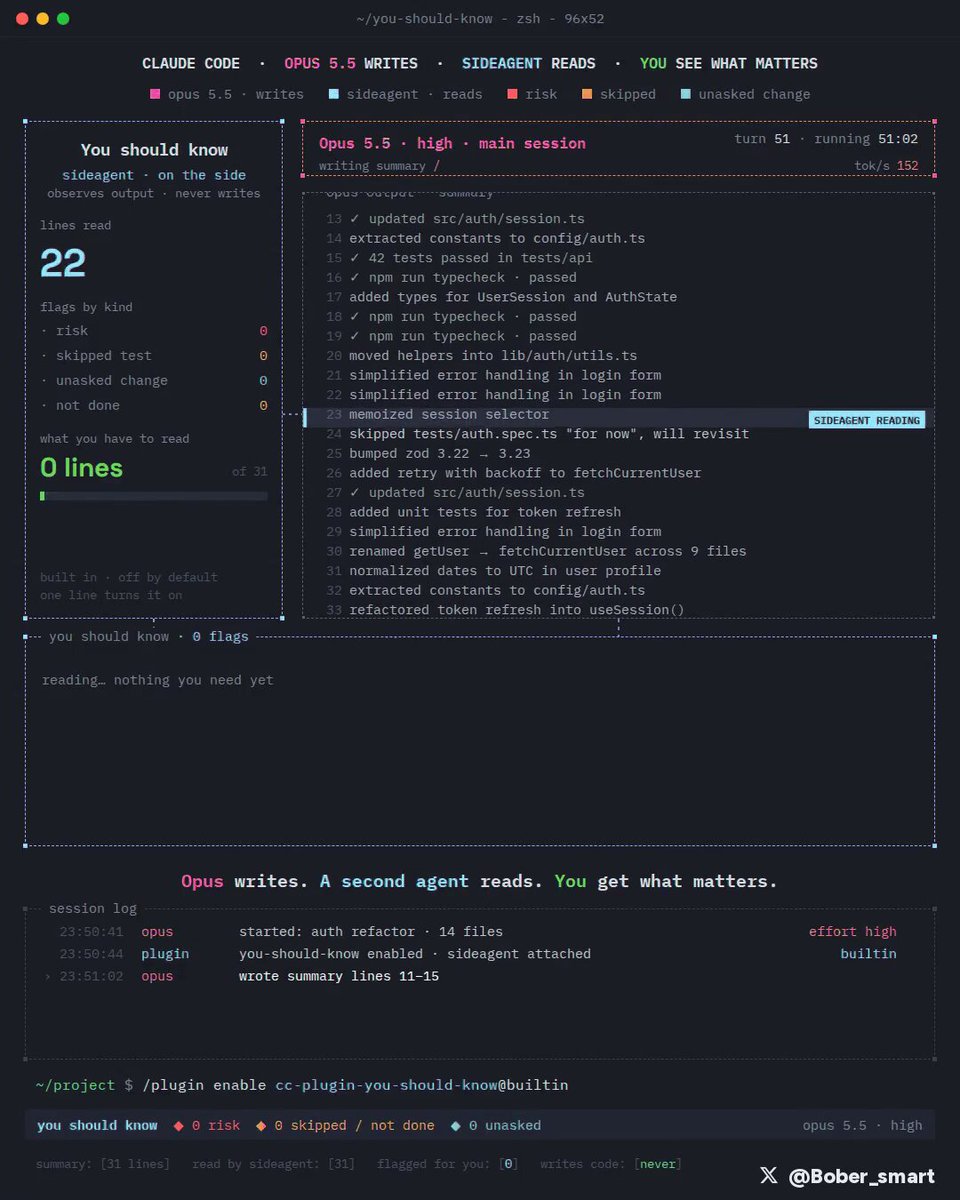
Task: Click the red risk legend swatch
Action: pos(512,94)
